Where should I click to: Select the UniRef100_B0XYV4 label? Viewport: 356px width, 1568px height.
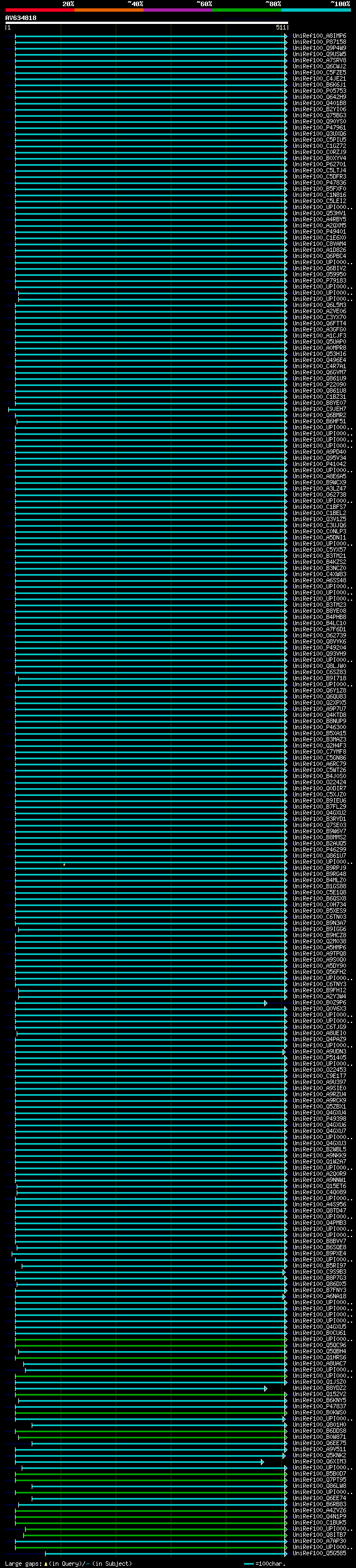coord(319,159)
